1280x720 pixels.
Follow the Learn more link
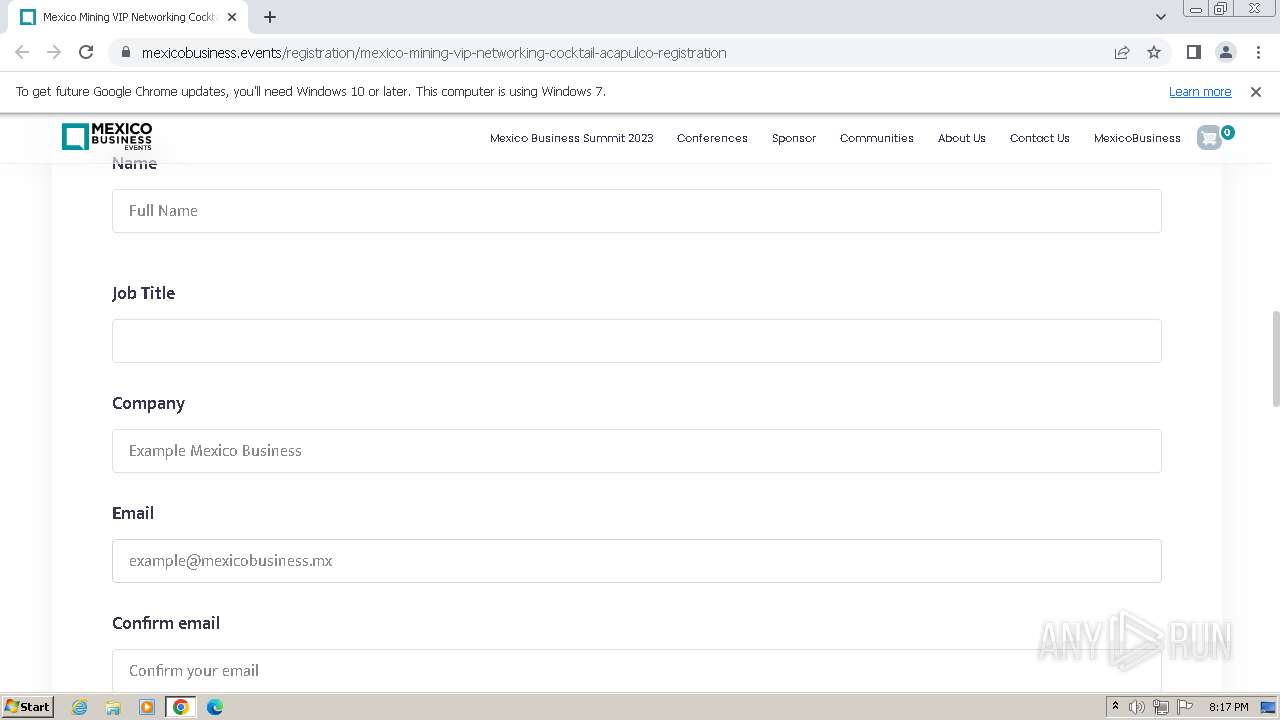click(1200, 91)
